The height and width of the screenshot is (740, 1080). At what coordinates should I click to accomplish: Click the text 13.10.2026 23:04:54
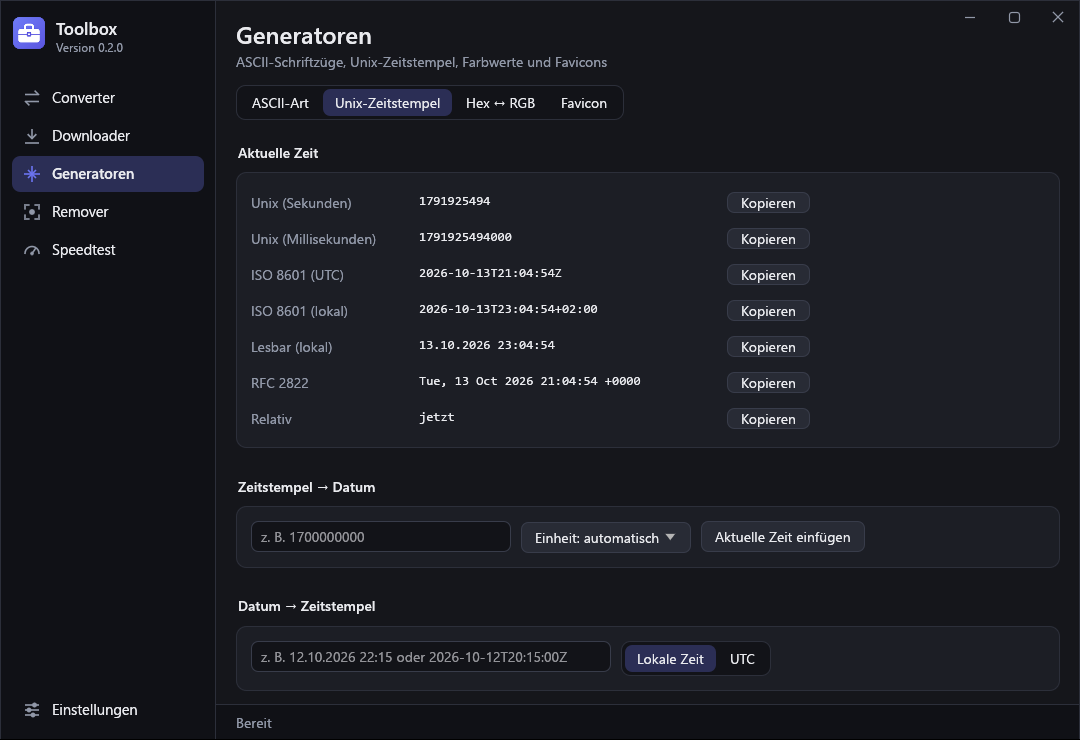(487, 345)
